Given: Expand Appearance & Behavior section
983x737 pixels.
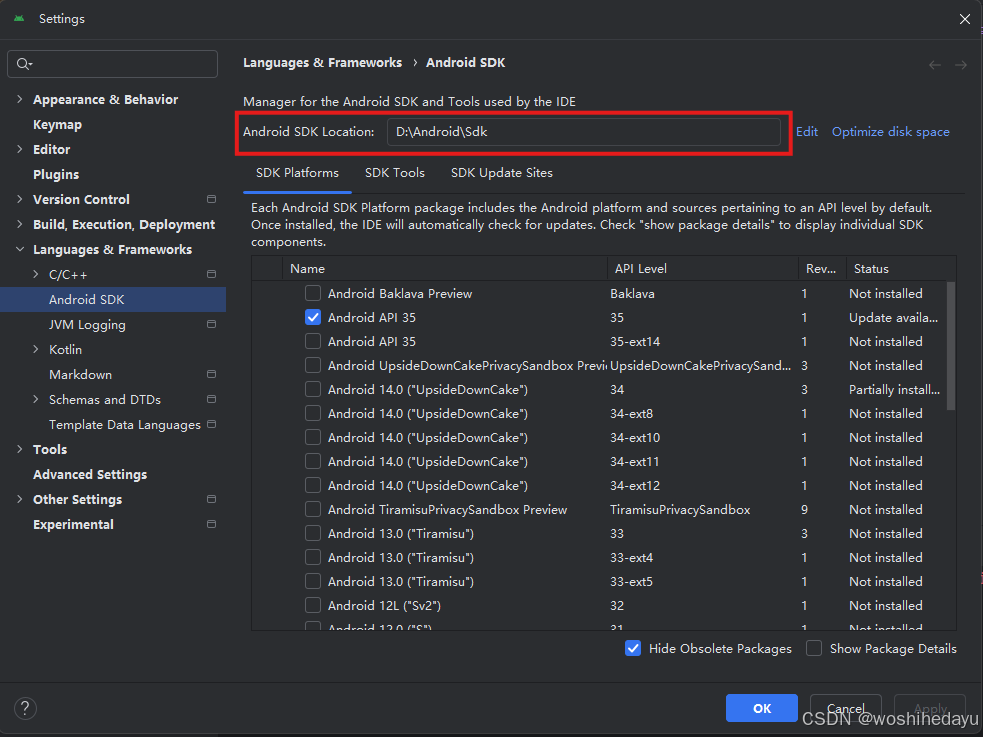Looking at the screenshot, I should coord(19,99).
